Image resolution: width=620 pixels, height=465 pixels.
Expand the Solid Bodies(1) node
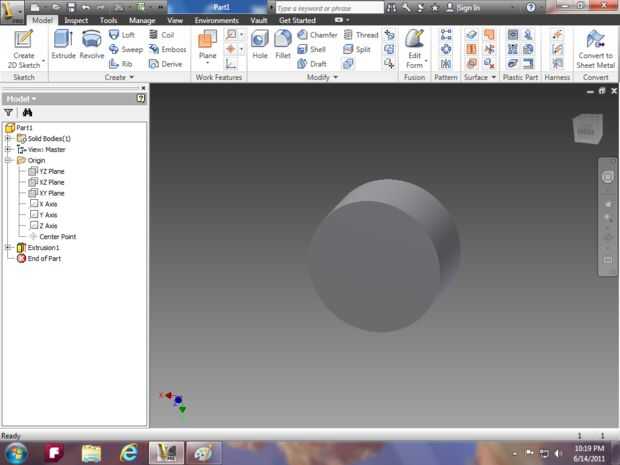pyautogui.click(x=8, y=138)
